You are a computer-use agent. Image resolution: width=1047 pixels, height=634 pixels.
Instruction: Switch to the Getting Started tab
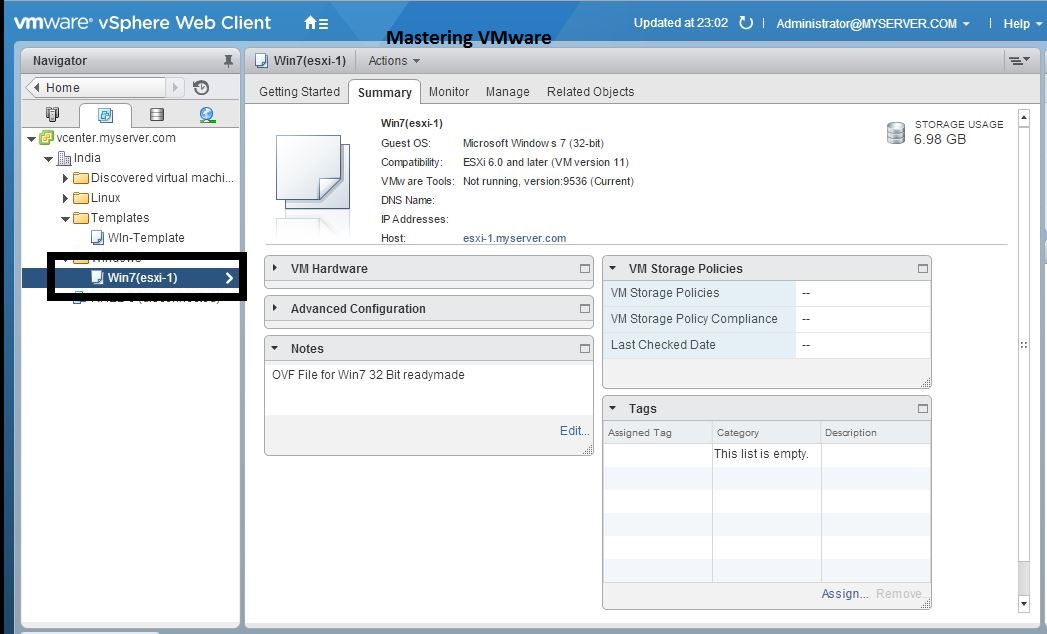299,92
